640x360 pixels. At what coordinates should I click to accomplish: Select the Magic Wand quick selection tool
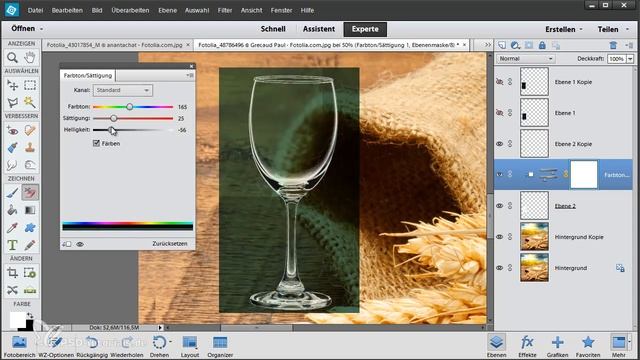pos(30,102)
